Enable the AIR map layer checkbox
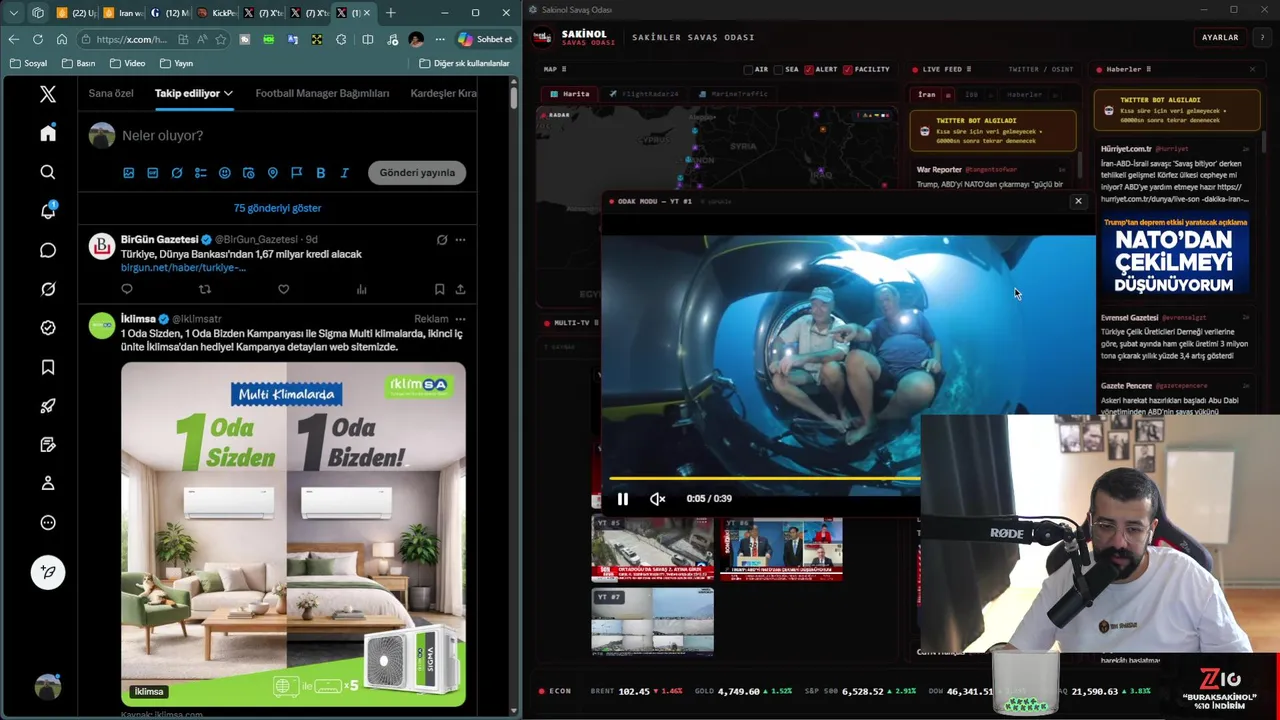Screen dimensions: 1280x720 pos(749,69)
